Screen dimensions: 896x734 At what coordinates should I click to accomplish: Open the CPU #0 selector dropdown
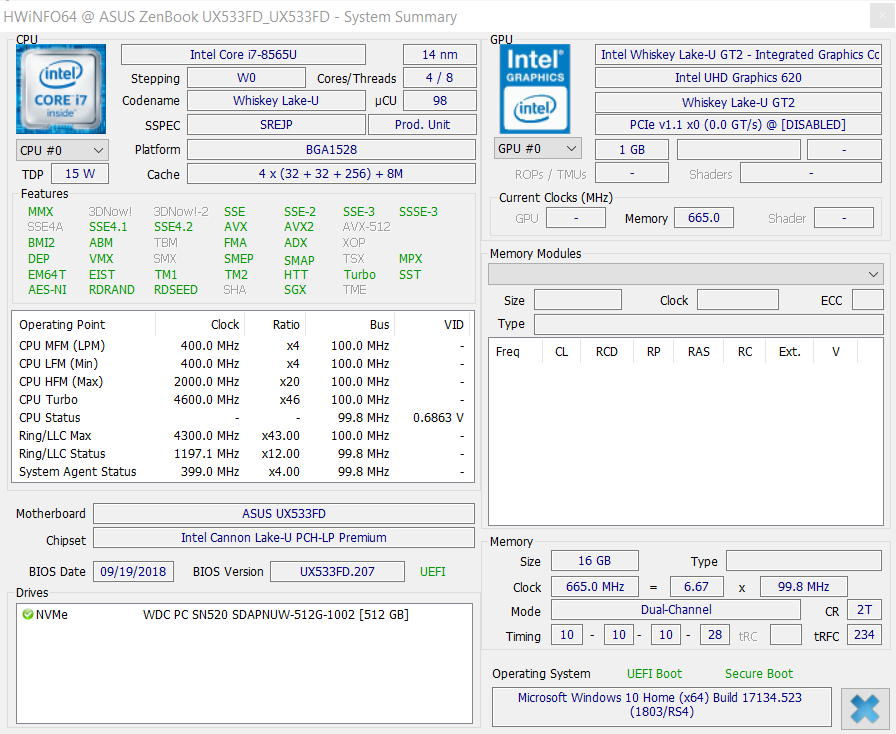point(62,150)
